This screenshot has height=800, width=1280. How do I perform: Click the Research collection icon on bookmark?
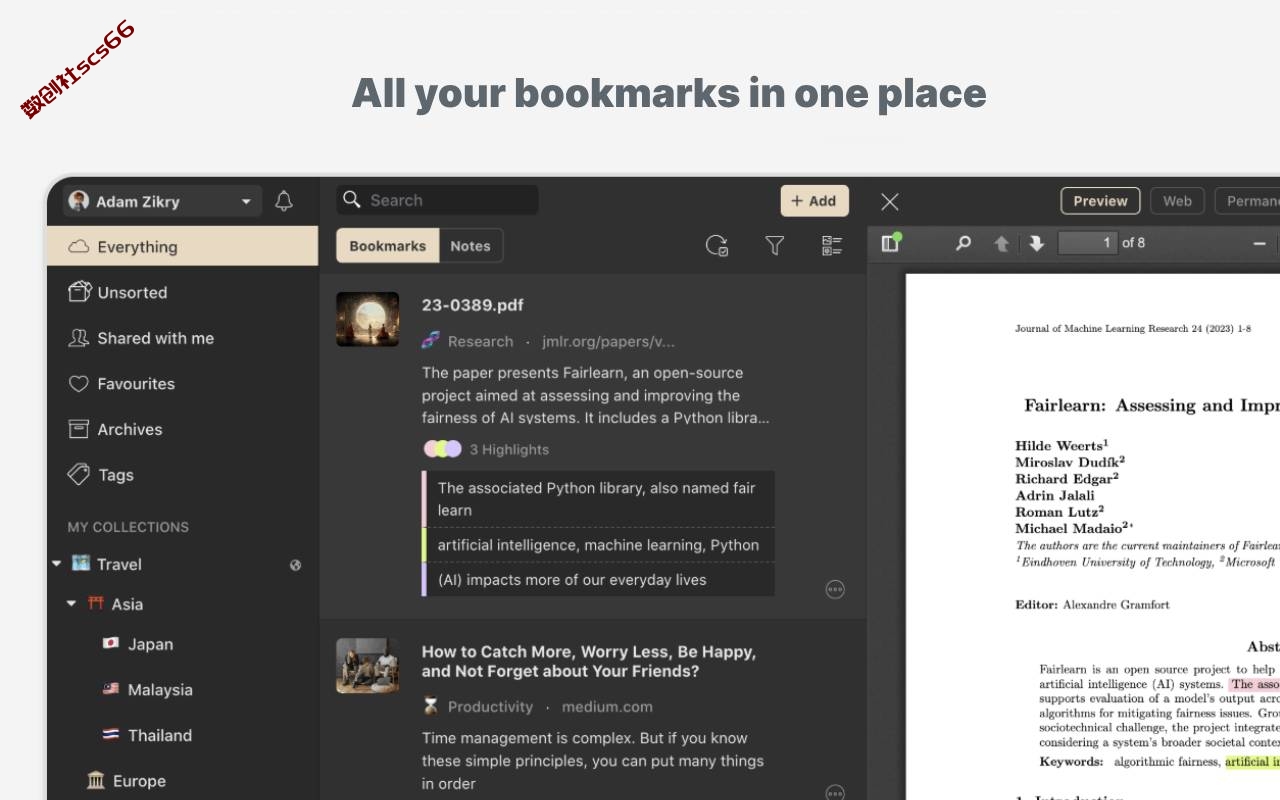(x=431, y=340)
